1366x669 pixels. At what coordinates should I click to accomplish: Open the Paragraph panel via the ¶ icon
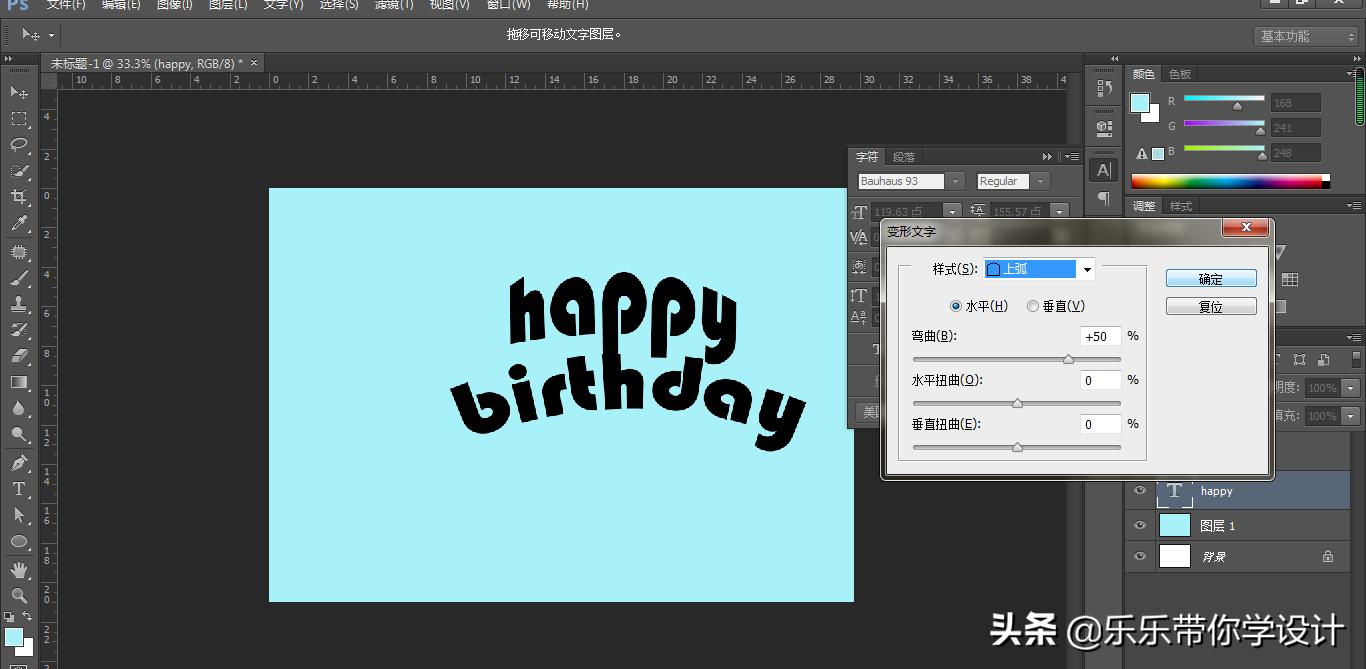pyautogui.click(x=1104, y=199)
